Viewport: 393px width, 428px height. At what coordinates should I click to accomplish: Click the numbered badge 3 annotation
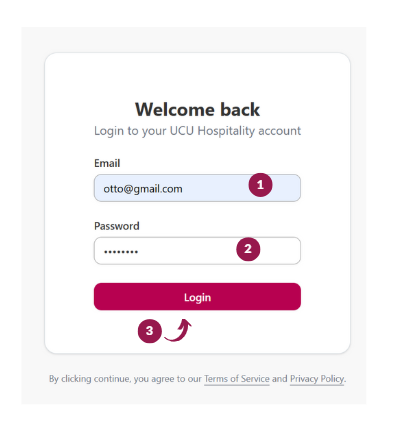(x=150, y=331)
